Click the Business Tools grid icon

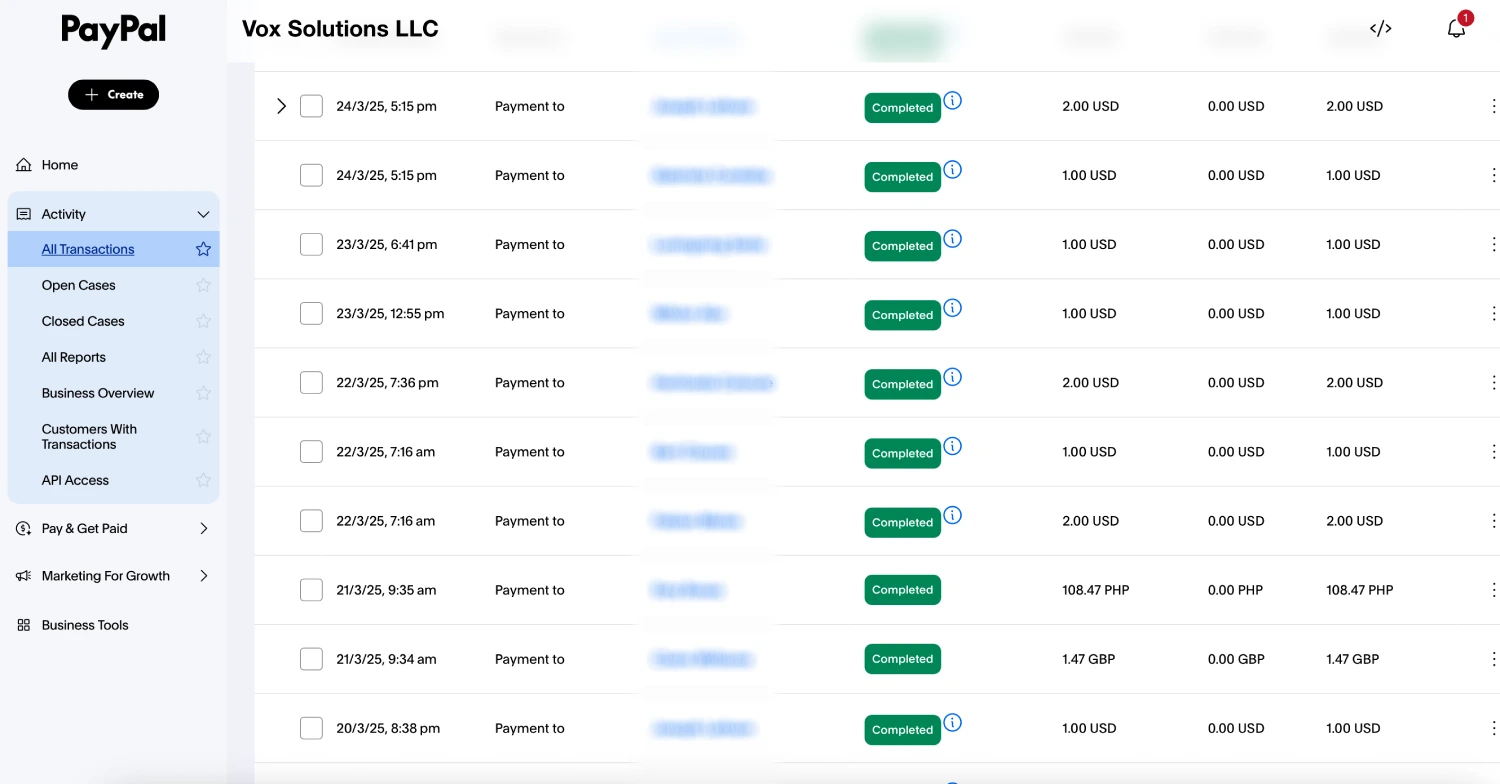[23, 624]
